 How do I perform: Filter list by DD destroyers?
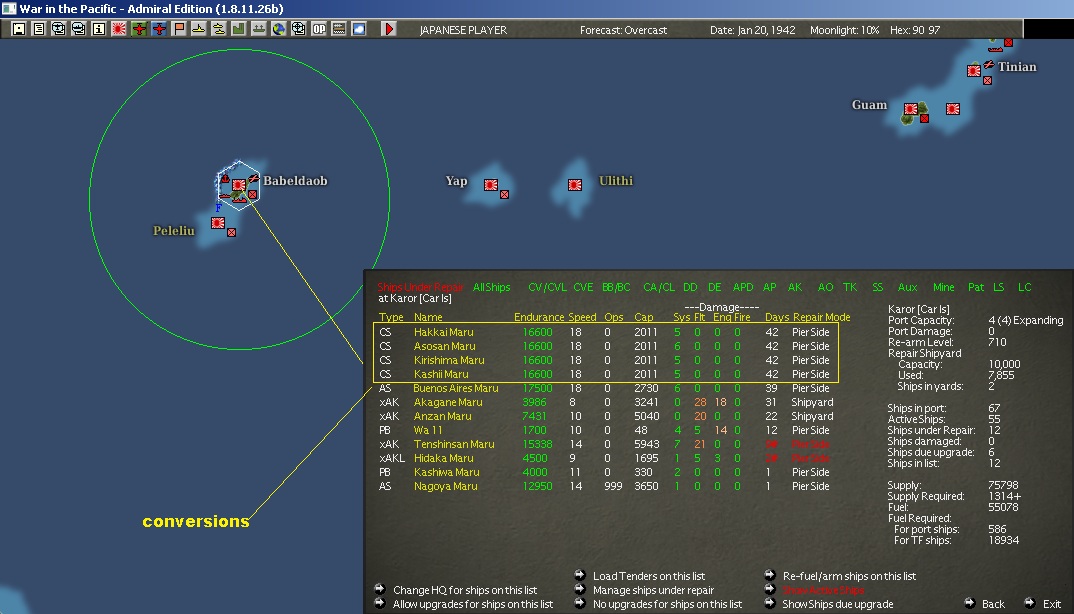[x=690, y=287]
